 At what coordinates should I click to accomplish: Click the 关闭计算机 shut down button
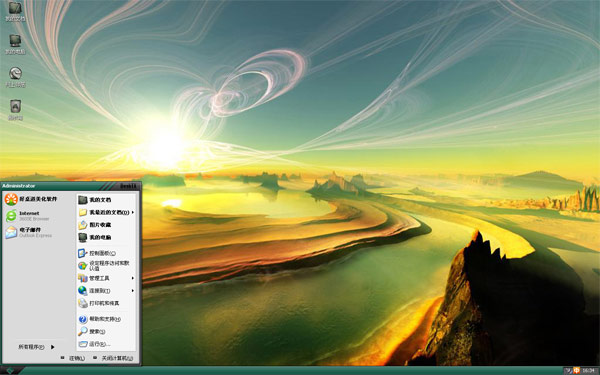click(x=113, y=358)
